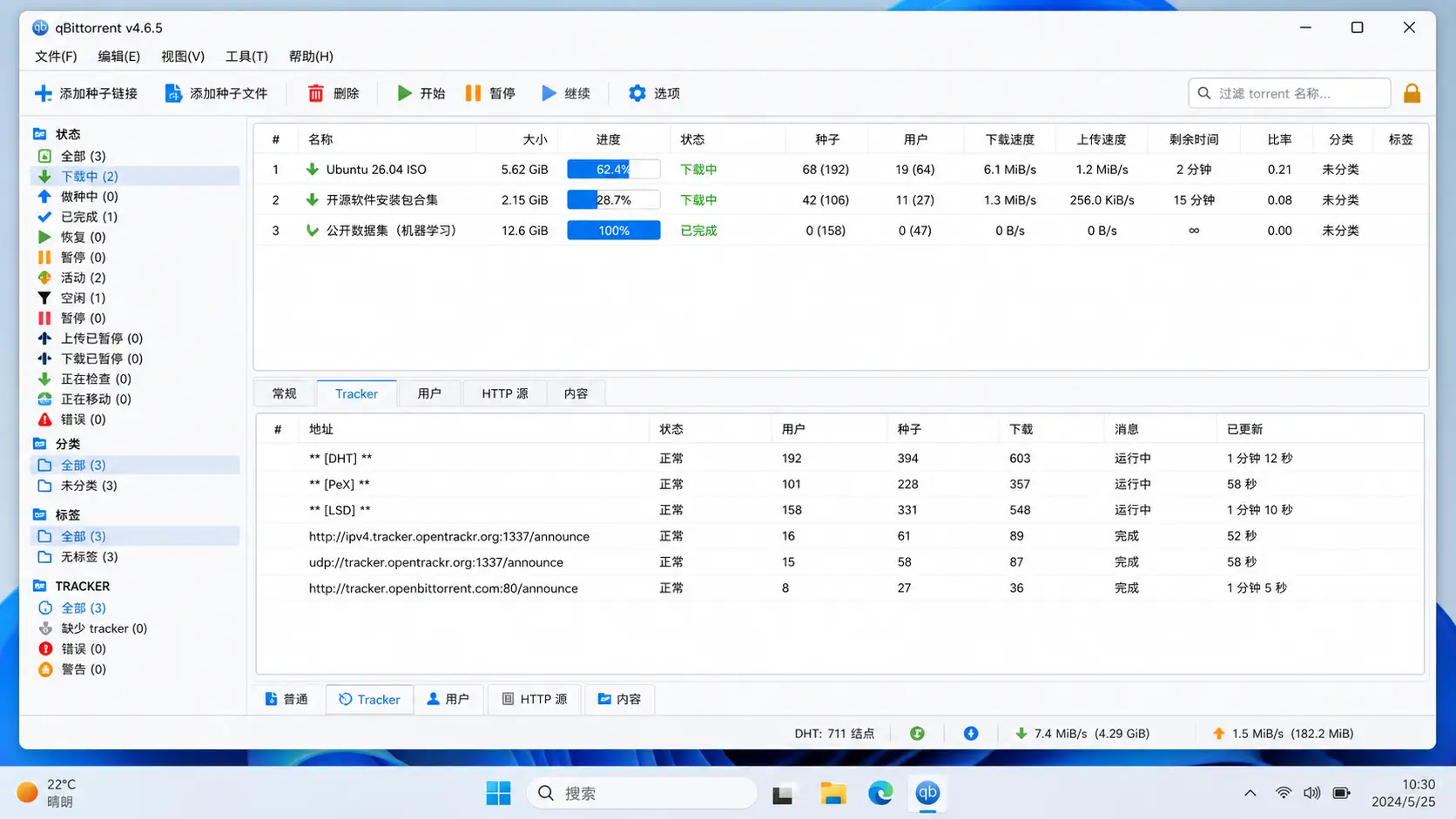Select 未分类 (3) category
The image size is (1456, 819).
(136, 486)
